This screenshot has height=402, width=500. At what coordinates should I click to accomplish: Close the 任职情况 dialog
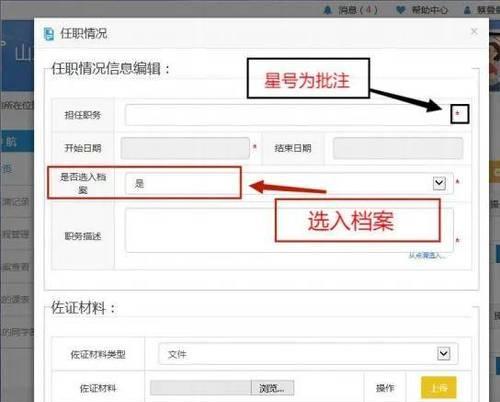coord(474,32)
